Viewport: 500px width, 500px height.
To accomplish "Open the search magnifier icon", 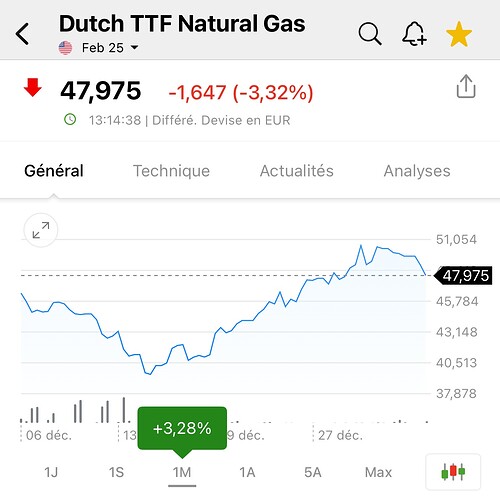I will pos(370,34).
